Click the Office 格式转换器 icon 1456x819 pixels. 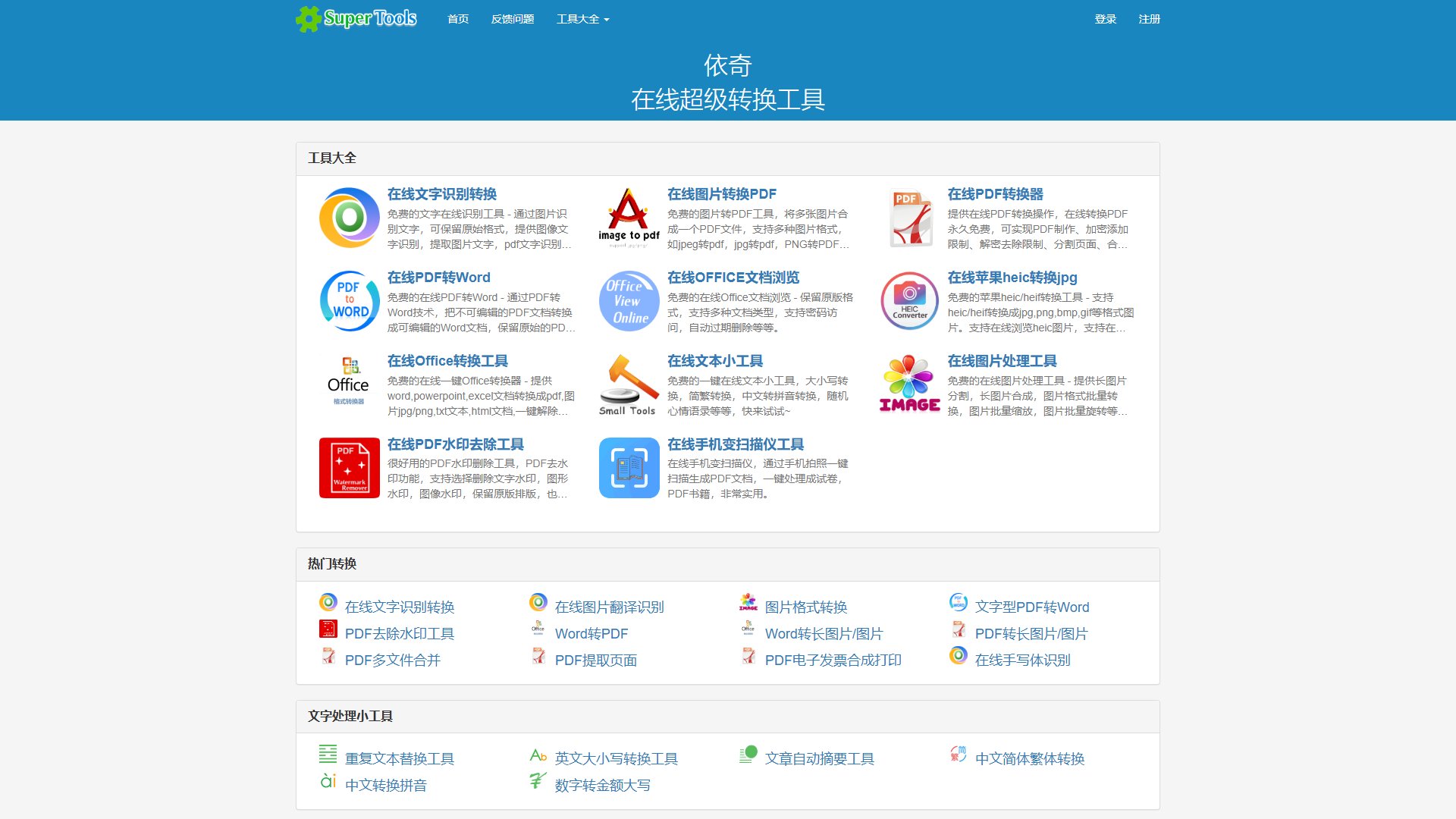click(350, 384)
